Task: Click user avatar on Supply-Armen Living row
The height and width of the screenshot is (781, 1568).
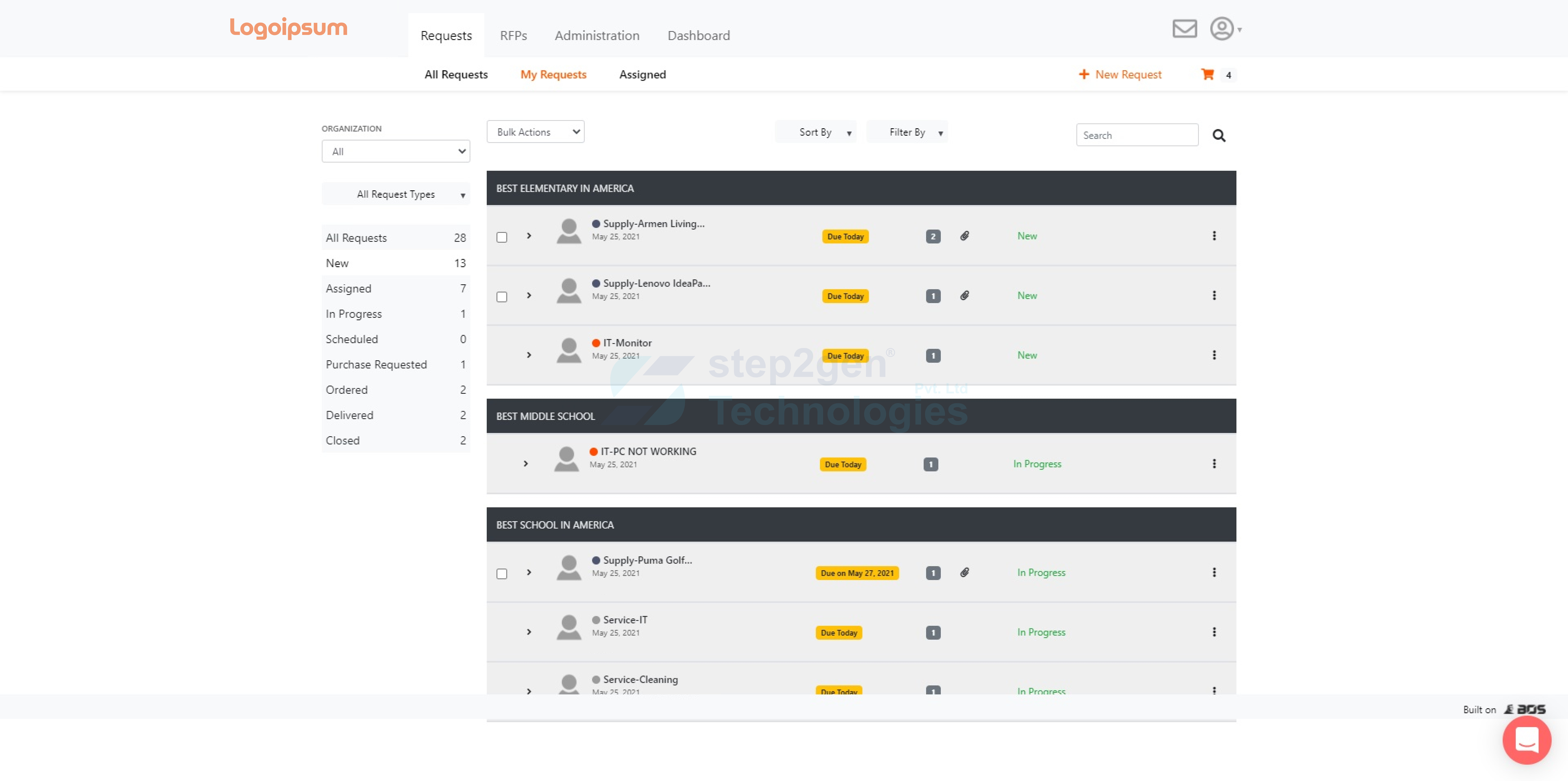Action: coord(569,231)
